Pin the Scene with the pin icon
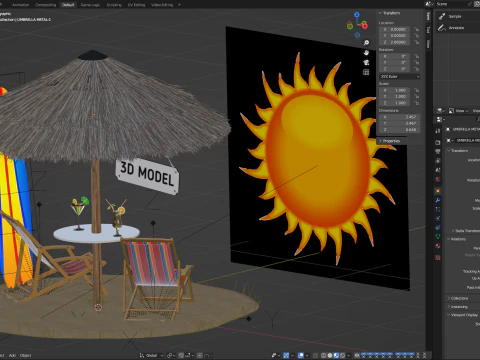The height and width of the screenshot is (360, 480). (470, 4)
